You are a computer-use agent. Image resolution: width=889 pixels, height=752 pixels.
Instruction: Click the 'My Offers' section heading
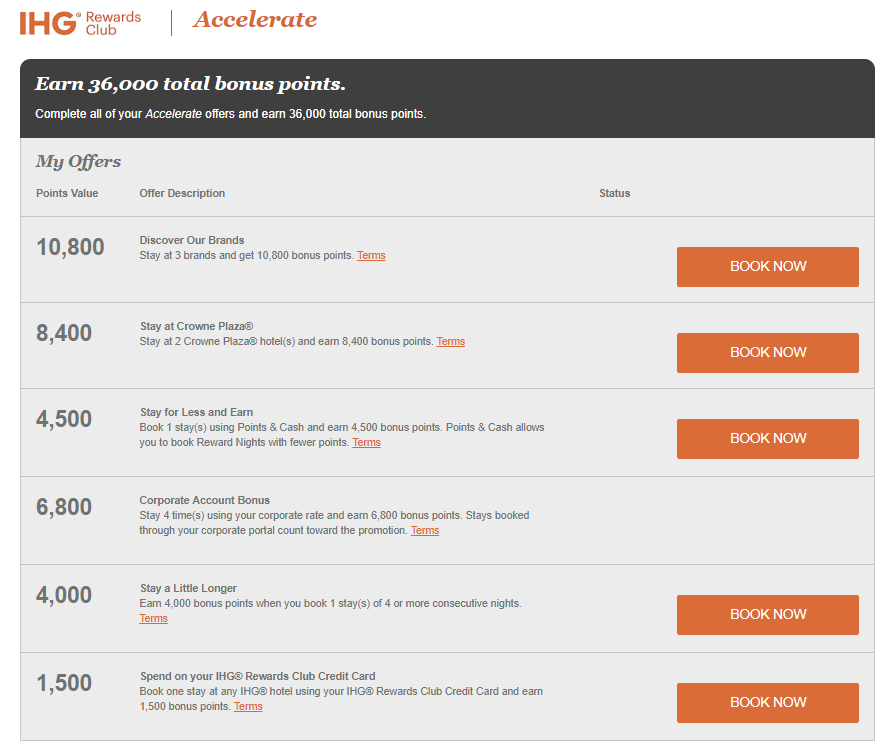(x=78, y=162)
